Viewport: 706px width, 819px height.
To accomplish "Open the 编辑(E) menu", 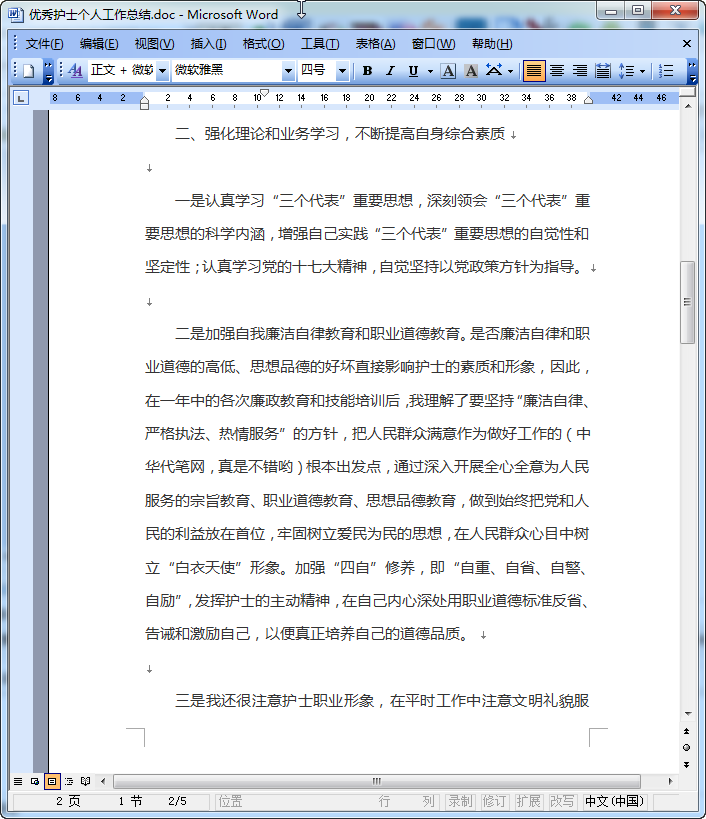I will [99, 44].
